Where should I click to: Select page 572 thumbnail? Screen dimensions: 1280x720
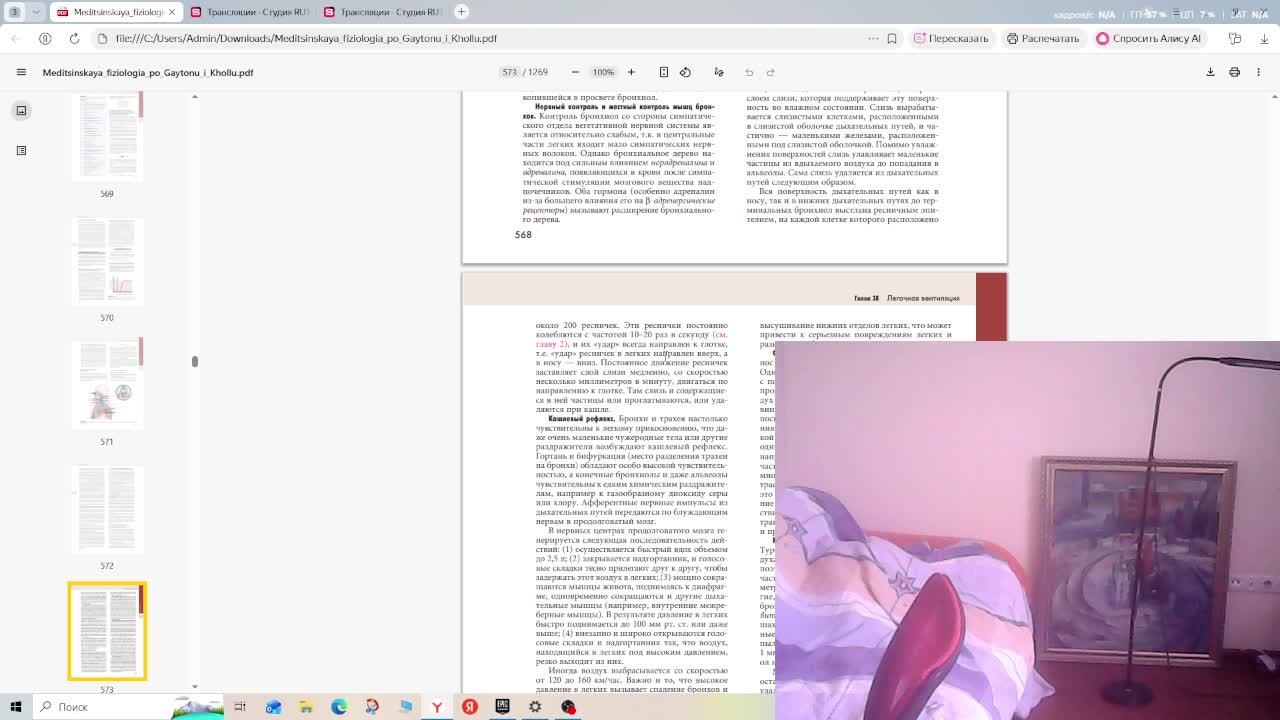(x=107, y=510)
